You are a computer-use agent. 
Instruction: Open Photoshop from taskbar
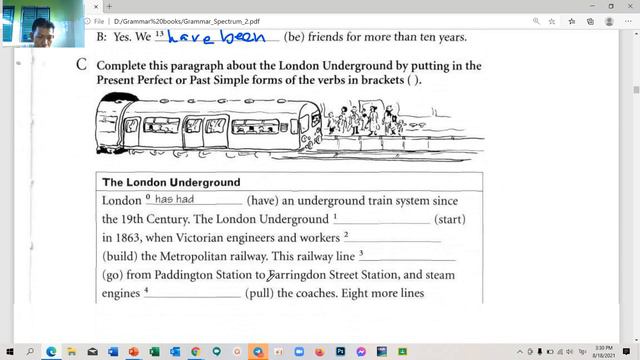point(340,351)
